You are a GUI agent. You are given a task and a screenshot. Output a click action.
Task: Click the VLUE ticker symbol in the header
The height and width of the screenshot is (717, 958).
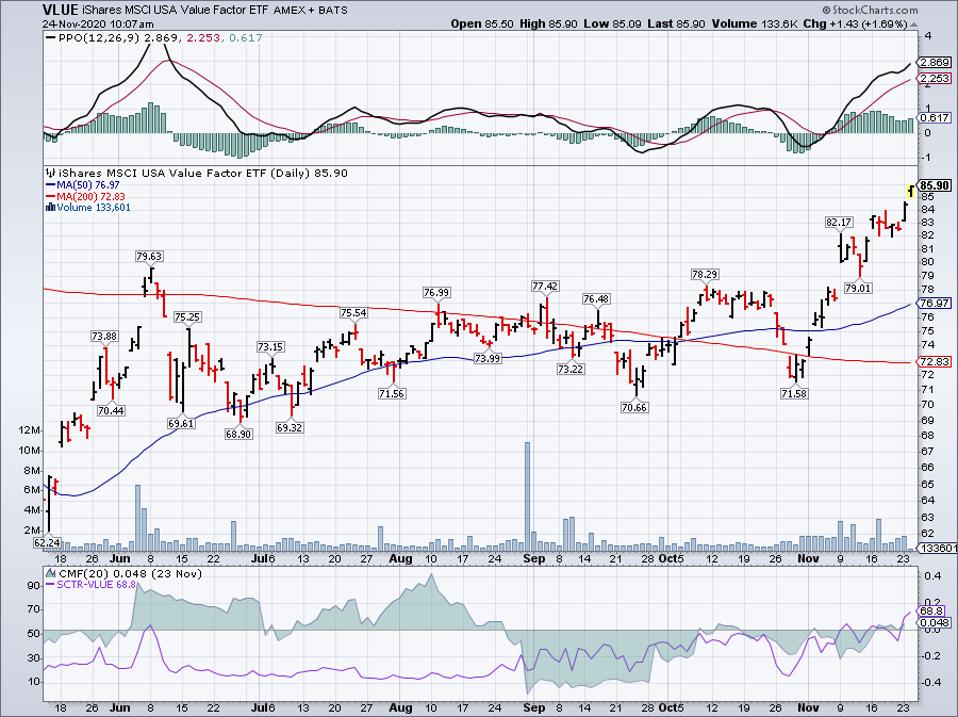pyautogui.click(x=60, y=10)
